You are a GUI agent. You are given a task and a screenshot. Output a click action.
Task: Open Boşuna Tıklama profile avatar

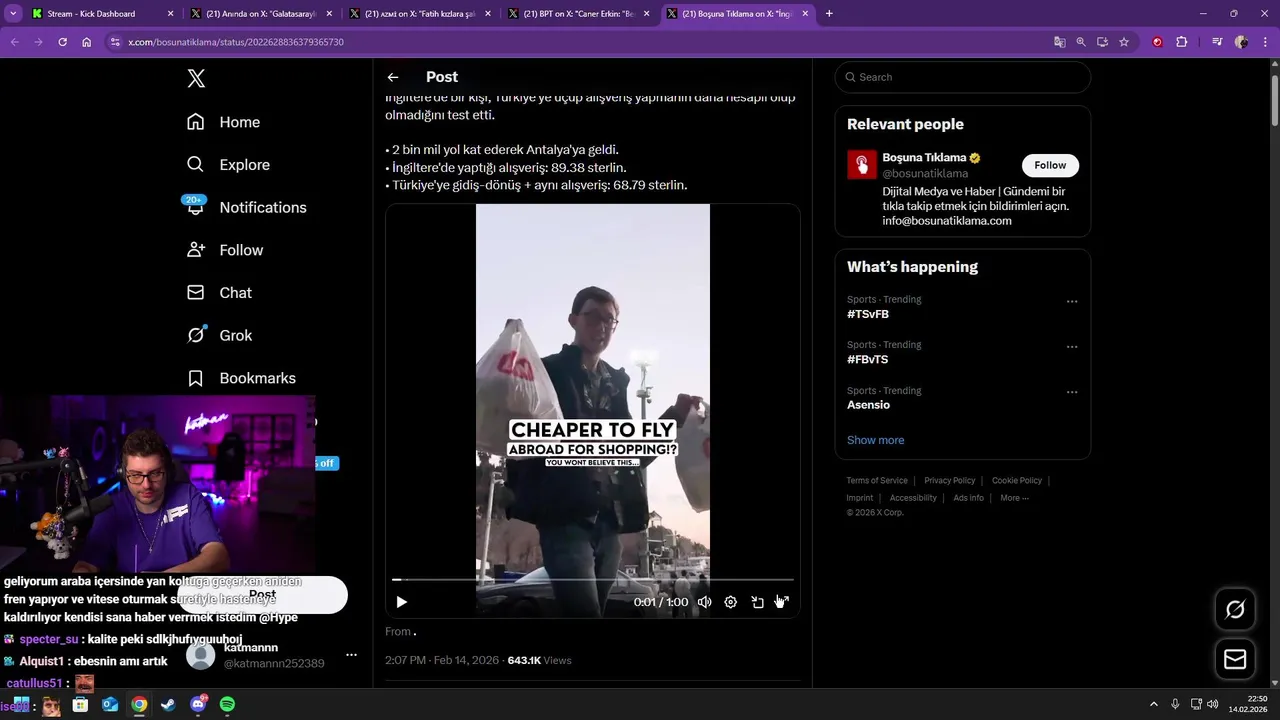tap(862, 165)
